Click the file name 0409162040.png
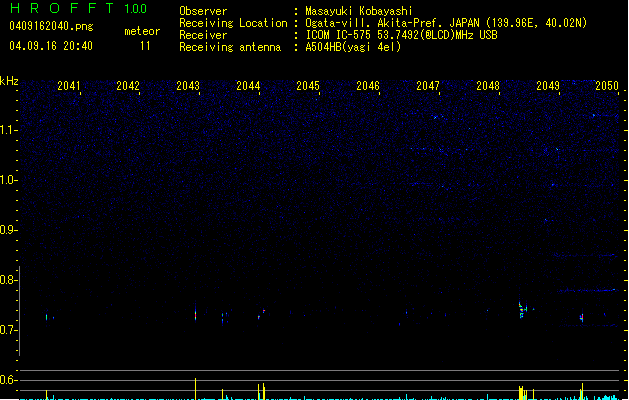 pos(51,26)
